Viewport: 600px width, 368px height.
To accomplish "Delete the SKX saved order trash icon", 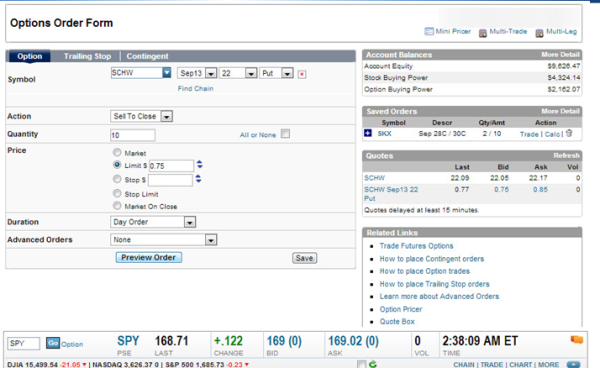I will click(x=569, y=133).
